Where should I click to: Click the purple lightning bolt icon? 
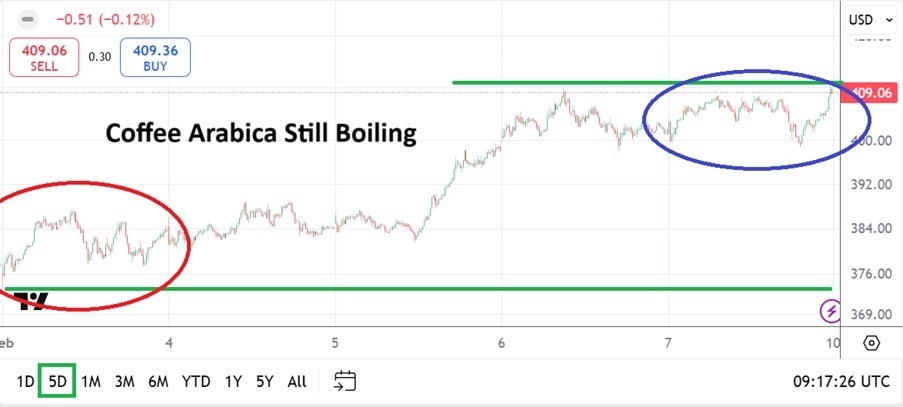point(831,312)
